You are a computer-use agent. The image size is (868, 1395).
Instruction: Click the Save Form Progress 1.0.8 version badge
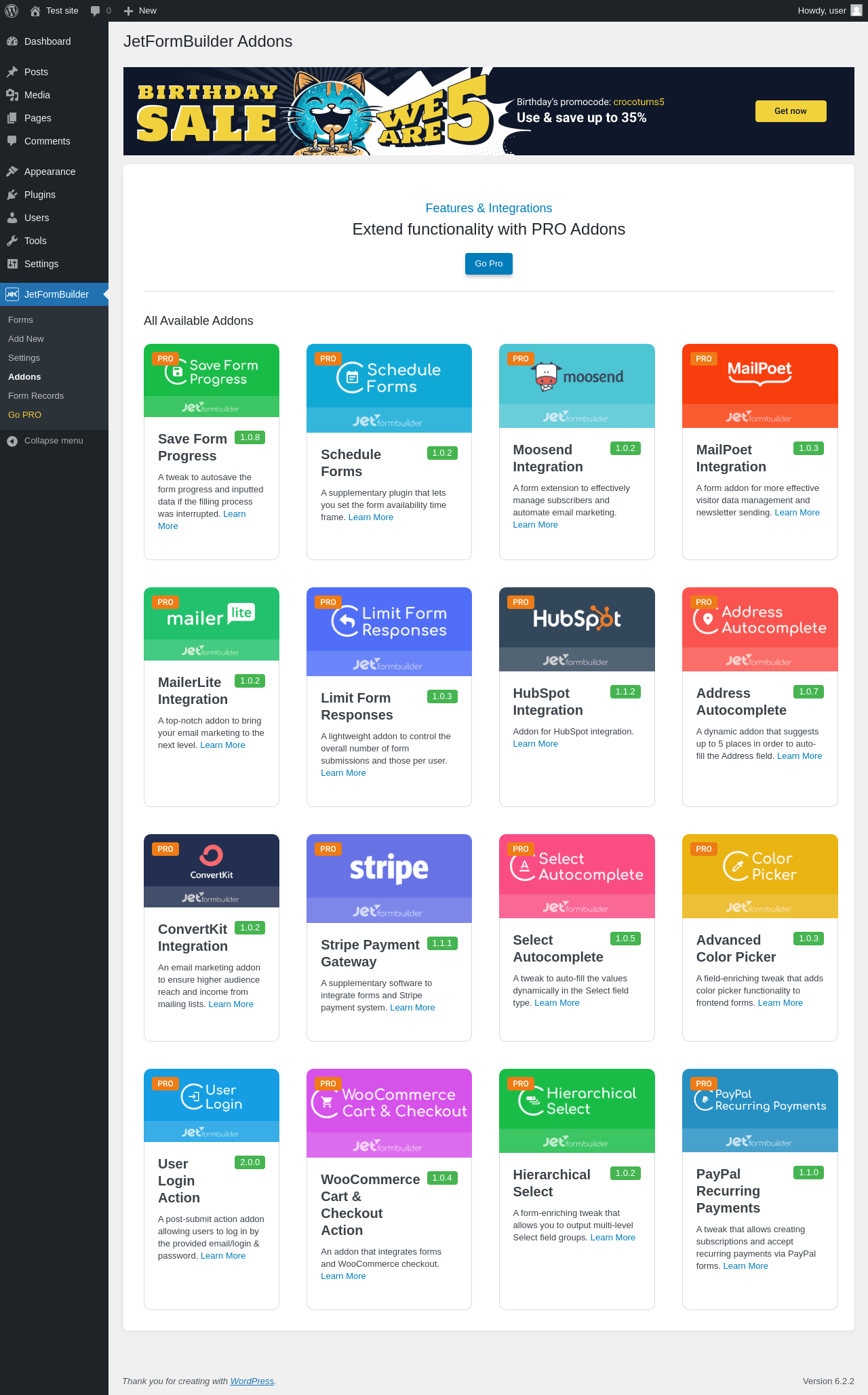click(250, 437)
